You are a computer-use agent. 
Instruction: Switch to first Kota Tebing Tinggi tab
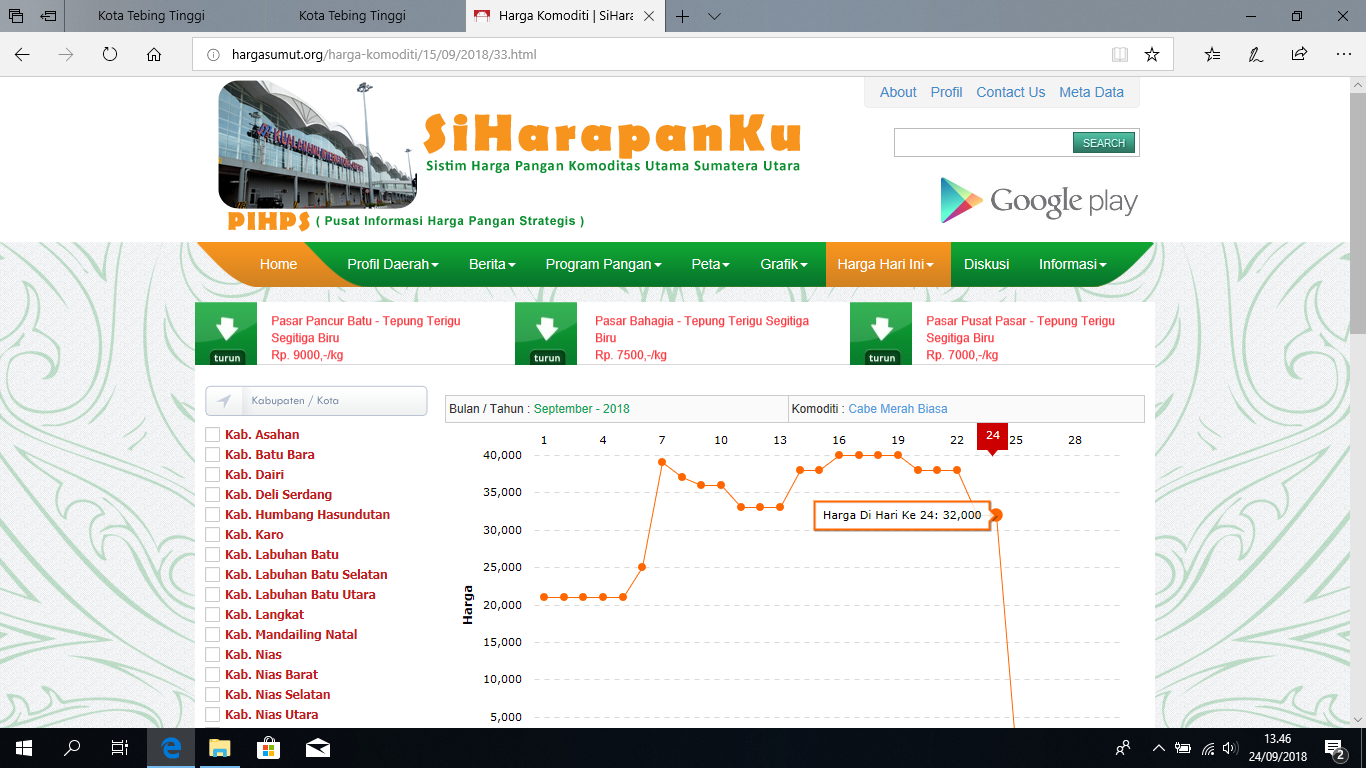click(146, 16)
